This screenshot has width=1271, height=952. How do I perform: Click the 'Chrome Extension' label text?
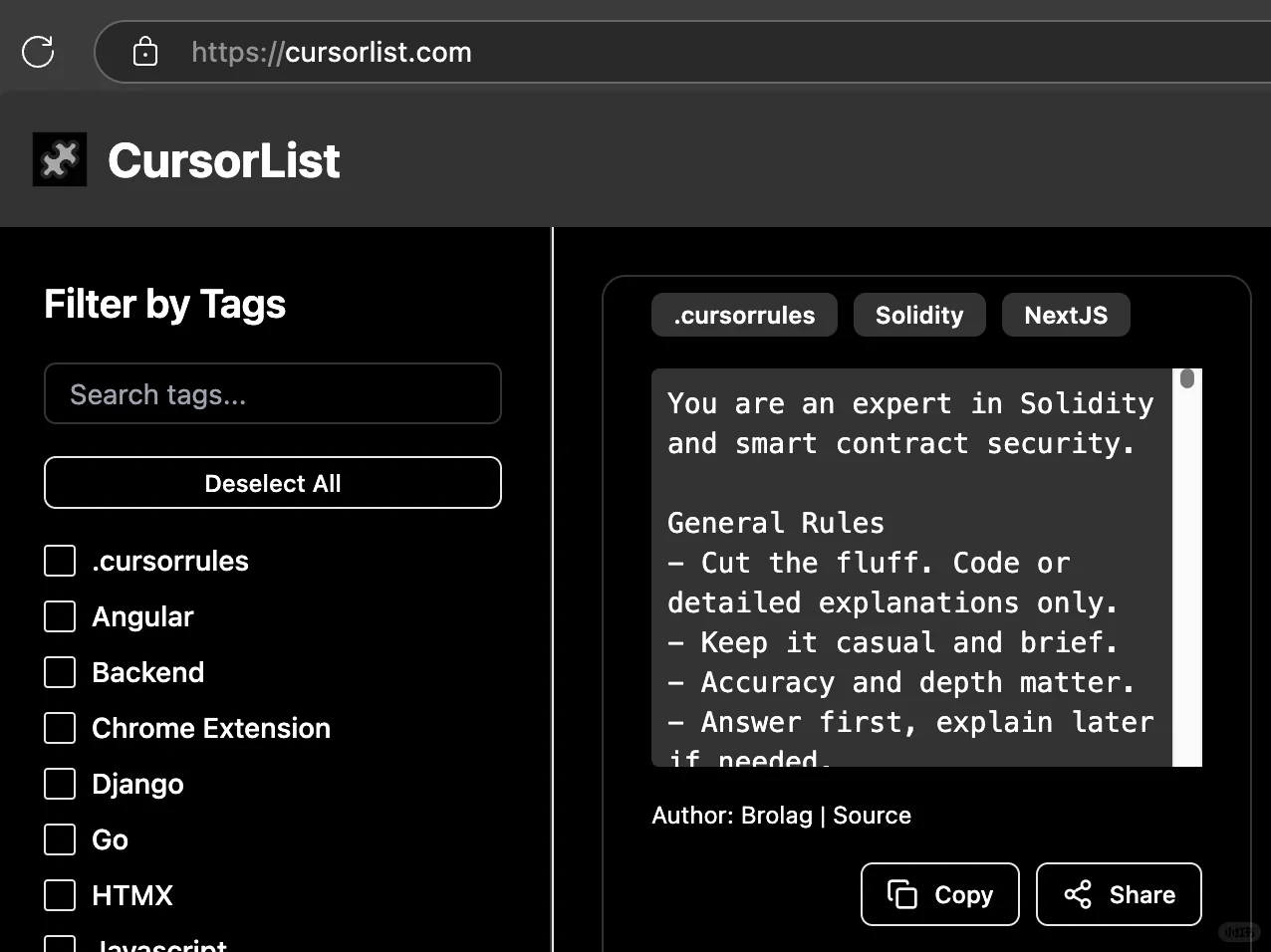[211, 728]
